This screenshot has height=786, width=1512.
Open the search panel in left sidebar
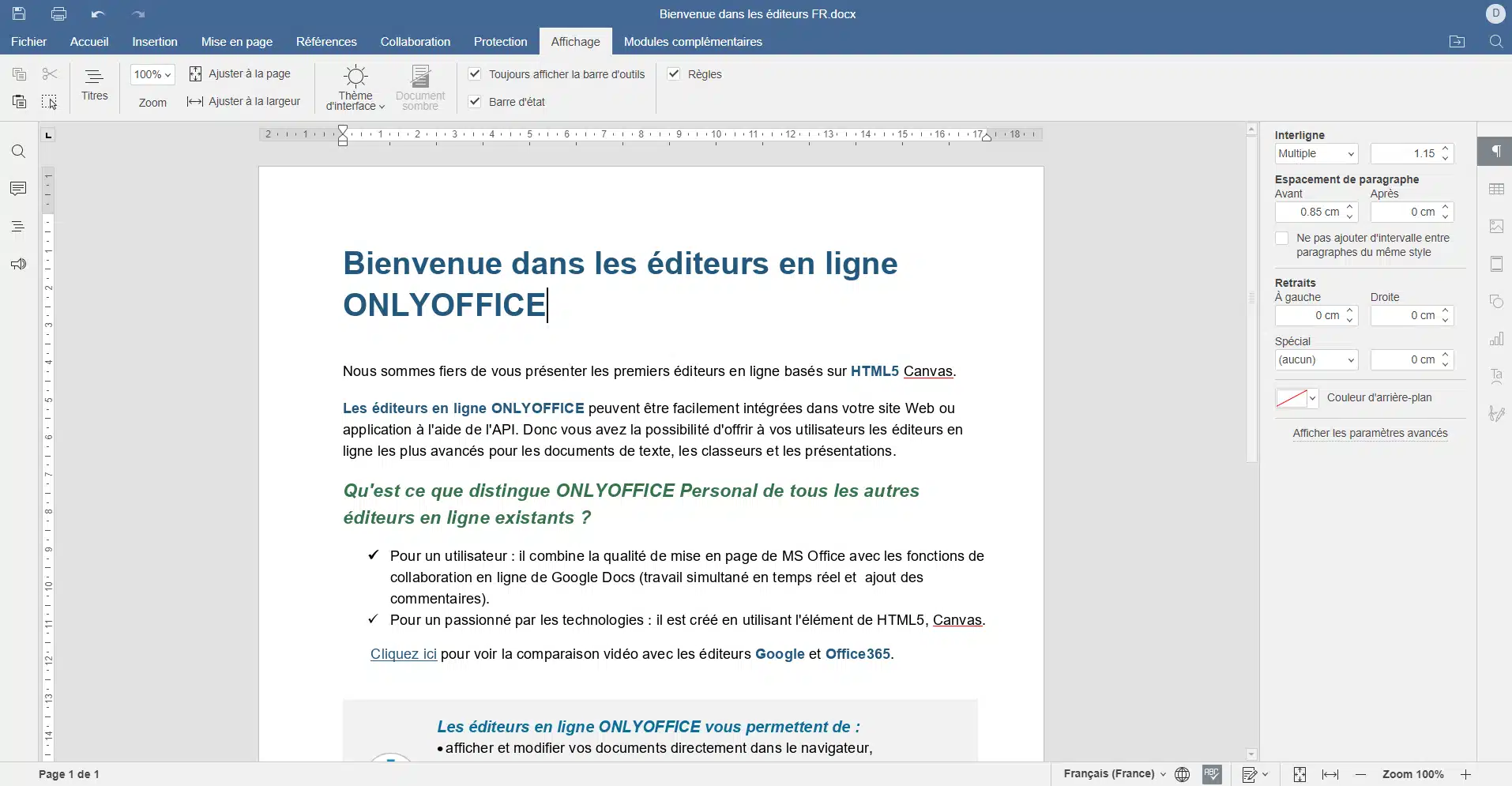pos(18,152)
